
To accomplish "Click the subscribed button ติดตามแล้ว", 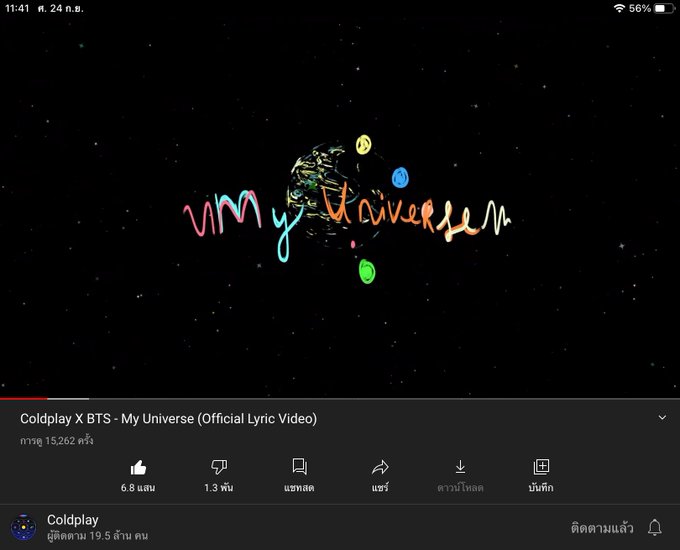I will click(602, 528).
